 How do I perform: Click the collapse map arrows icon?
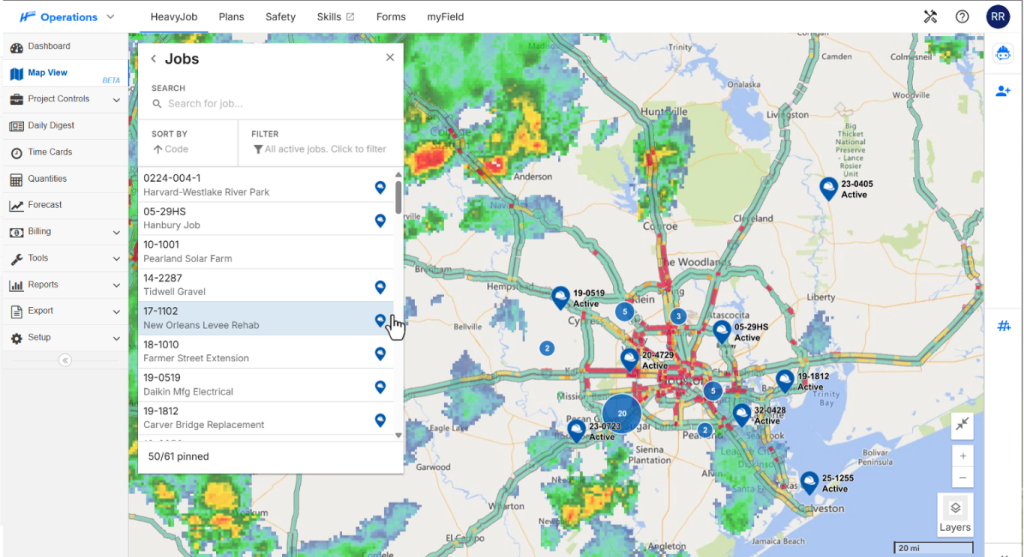point(961,425)
